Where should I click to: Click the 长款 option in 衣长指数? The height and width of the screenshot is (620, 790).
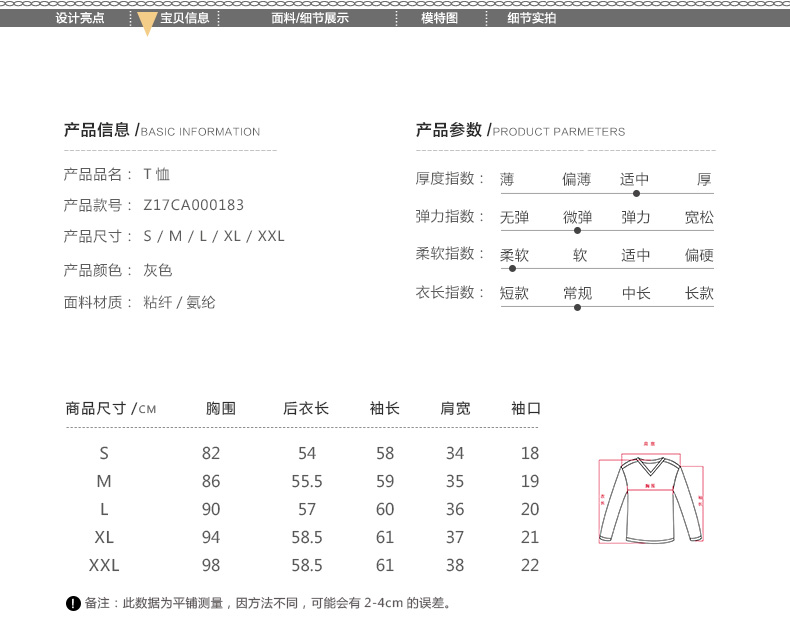[699, 293]
